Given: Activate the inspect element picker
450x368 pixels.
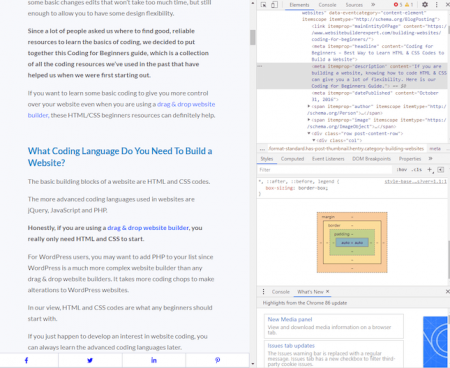Looking at the screenshot, I should click(x=264, y=5).
